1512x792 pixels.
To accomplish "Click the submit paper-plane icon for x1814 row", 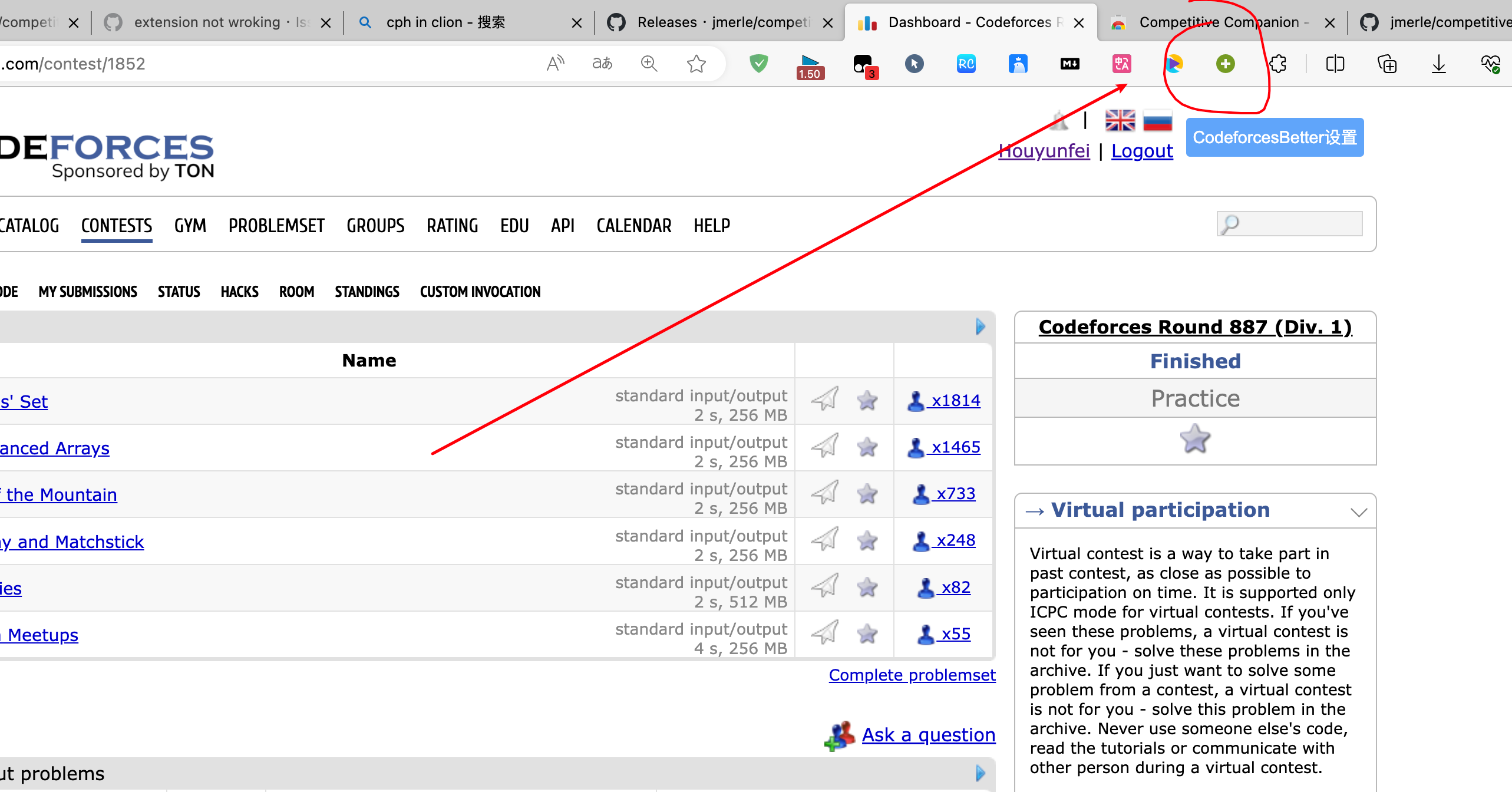I will tap(825, 400).
